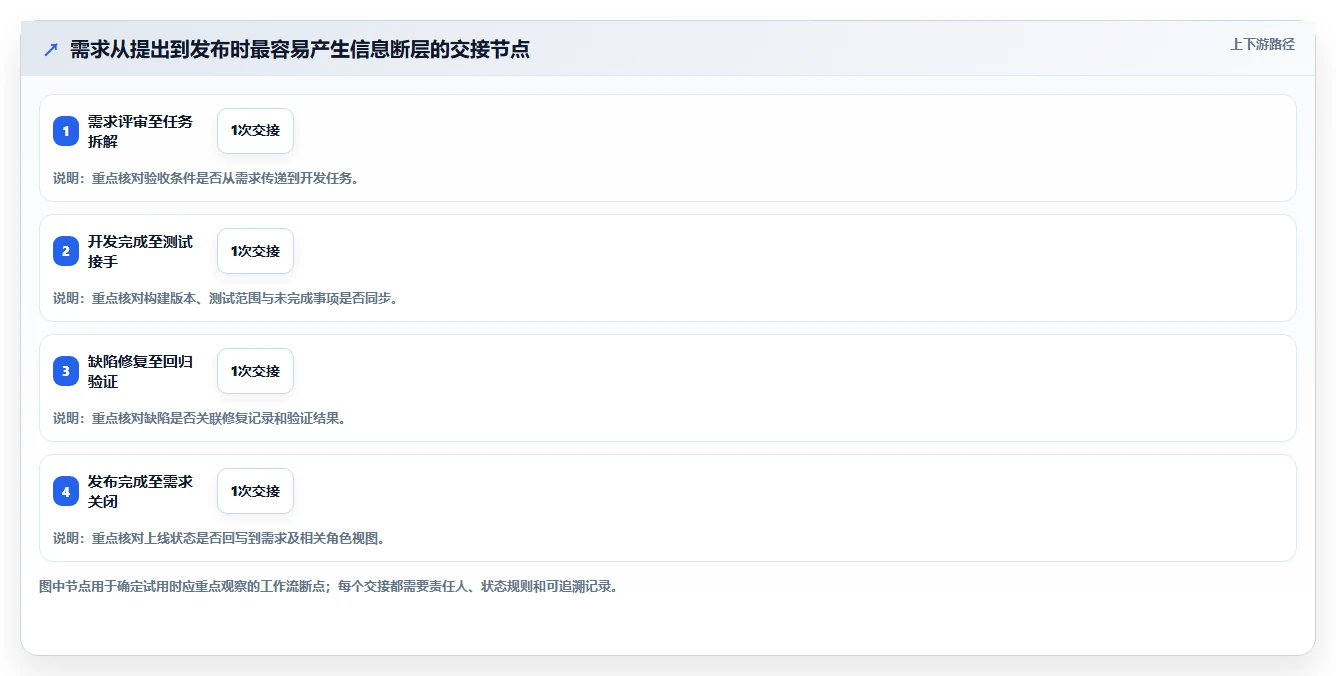Click the 1次交接 button beside 发布完成至需求关闭
Image resolution: width=1336 pixels, height=676 pixels.
coord(255,491)
